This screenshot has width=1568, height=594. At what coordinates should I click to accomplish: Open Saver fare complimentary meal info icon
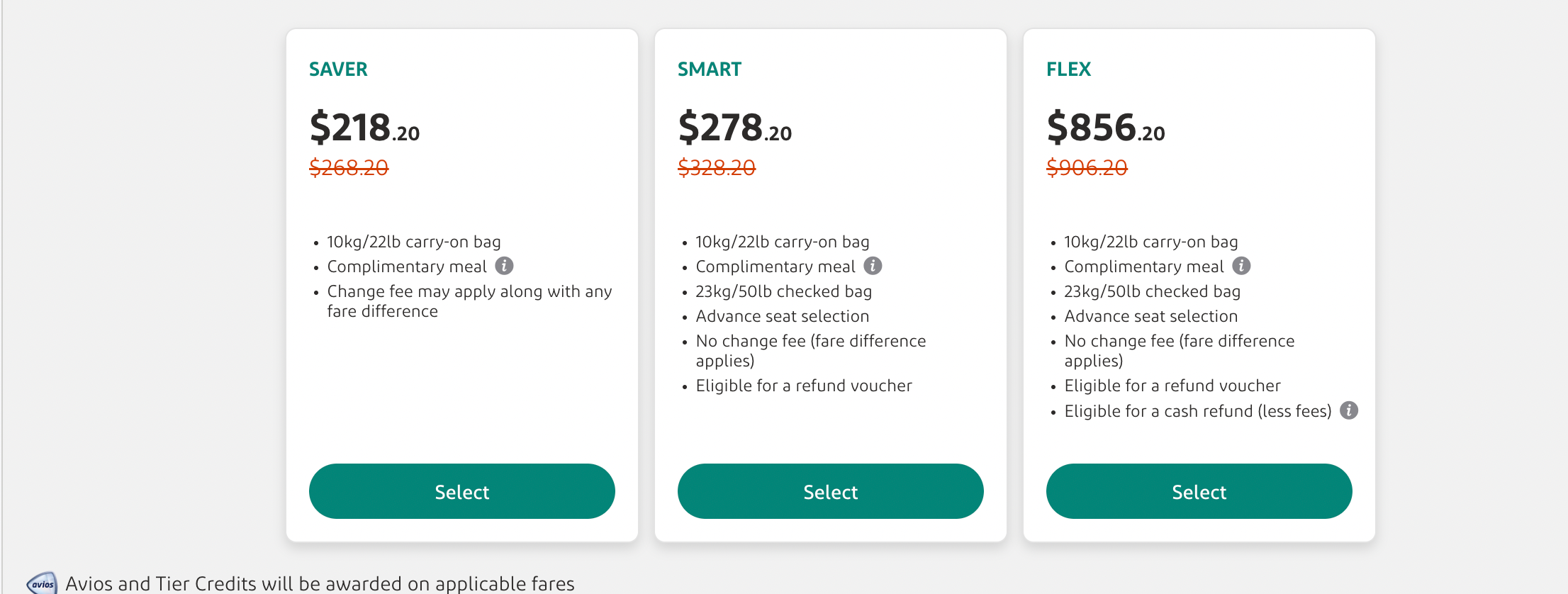[504, 266]
